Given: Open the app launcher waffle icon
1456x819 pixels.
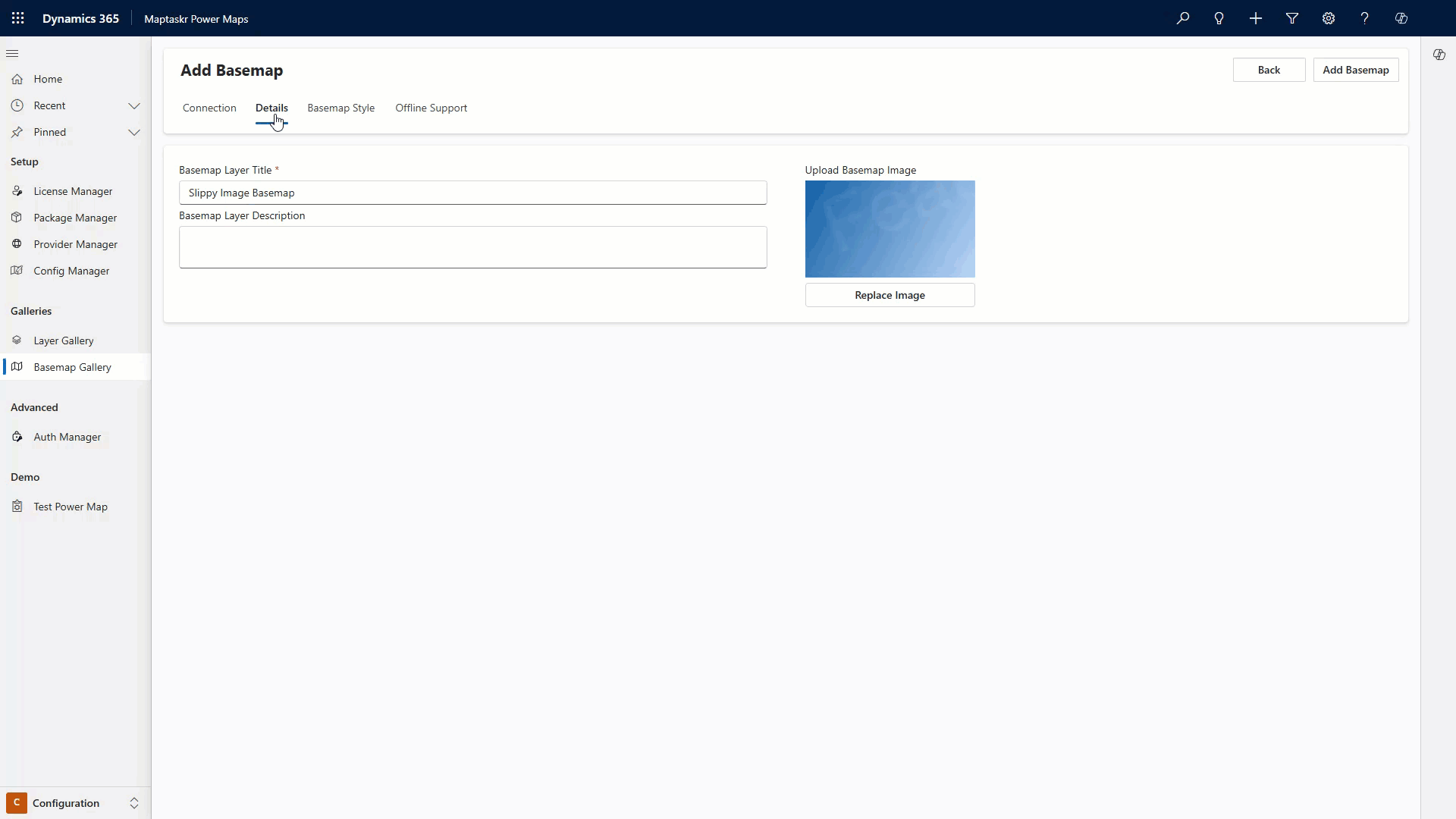Looking at the screenshot, I should pyautogui.click(x=18, y=18).
